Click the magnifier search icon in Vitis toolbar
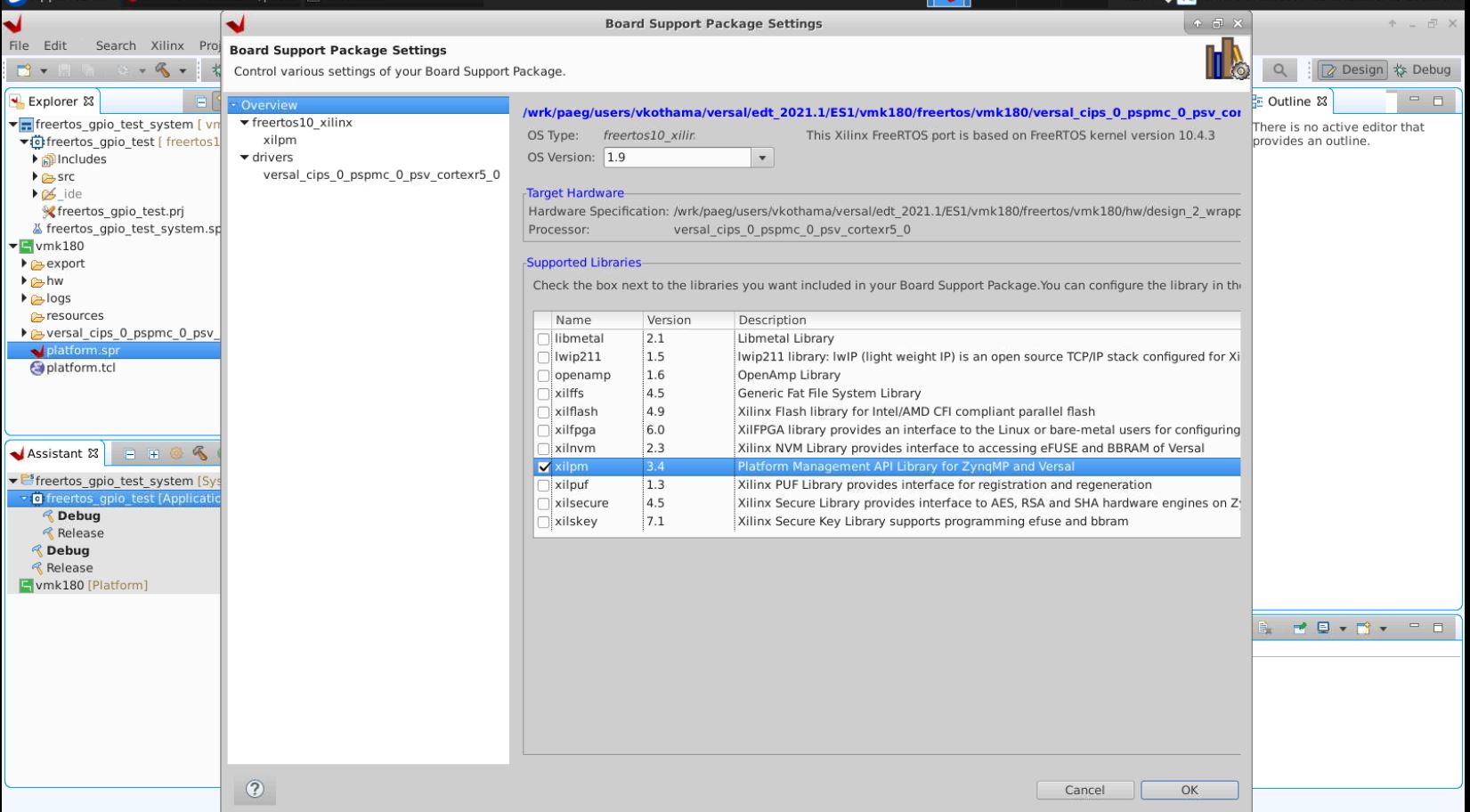1470x812 pixels. (x=1279, y=69)
